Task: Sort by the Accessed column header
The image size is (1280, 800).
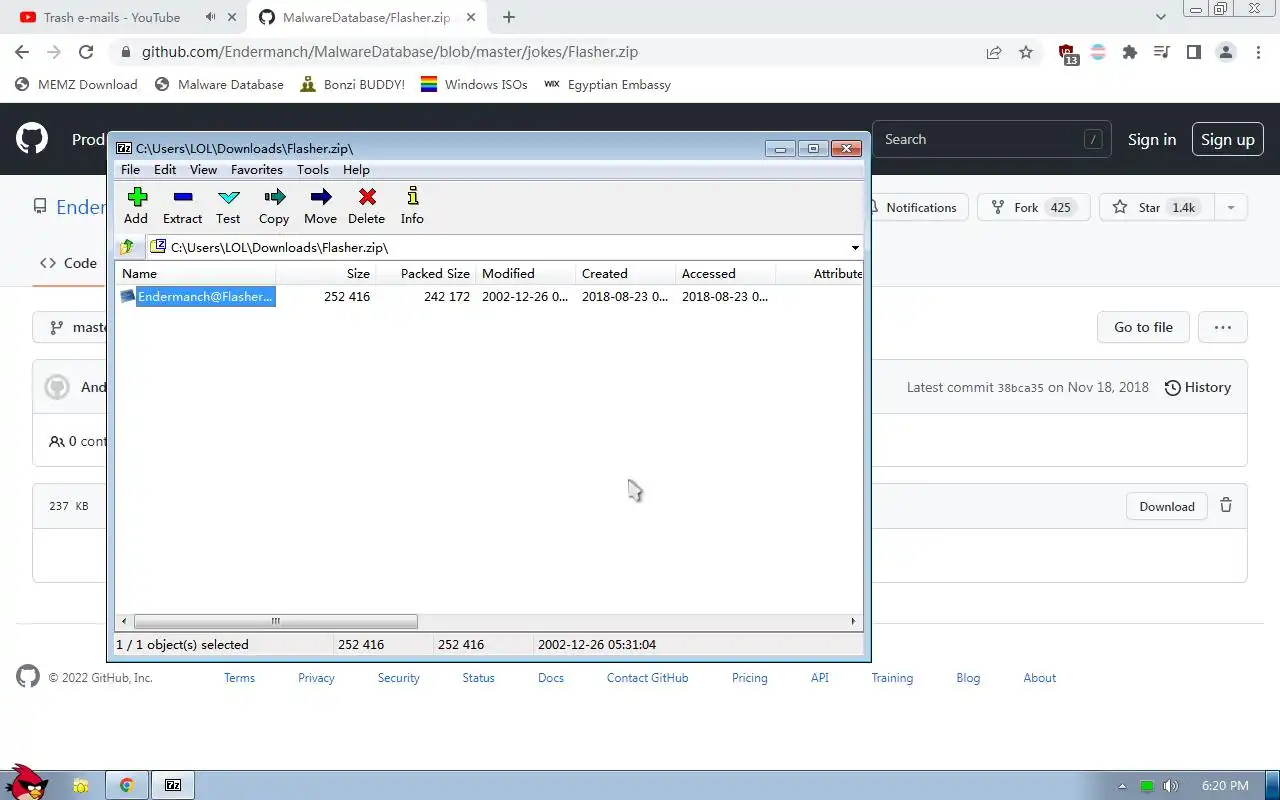Action: [x=726, y=273]
